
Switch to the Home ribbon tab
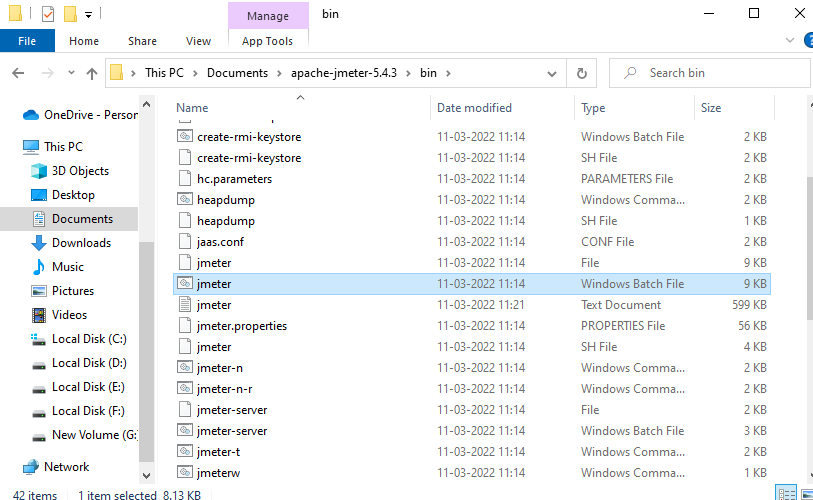(x=84, y=41)
